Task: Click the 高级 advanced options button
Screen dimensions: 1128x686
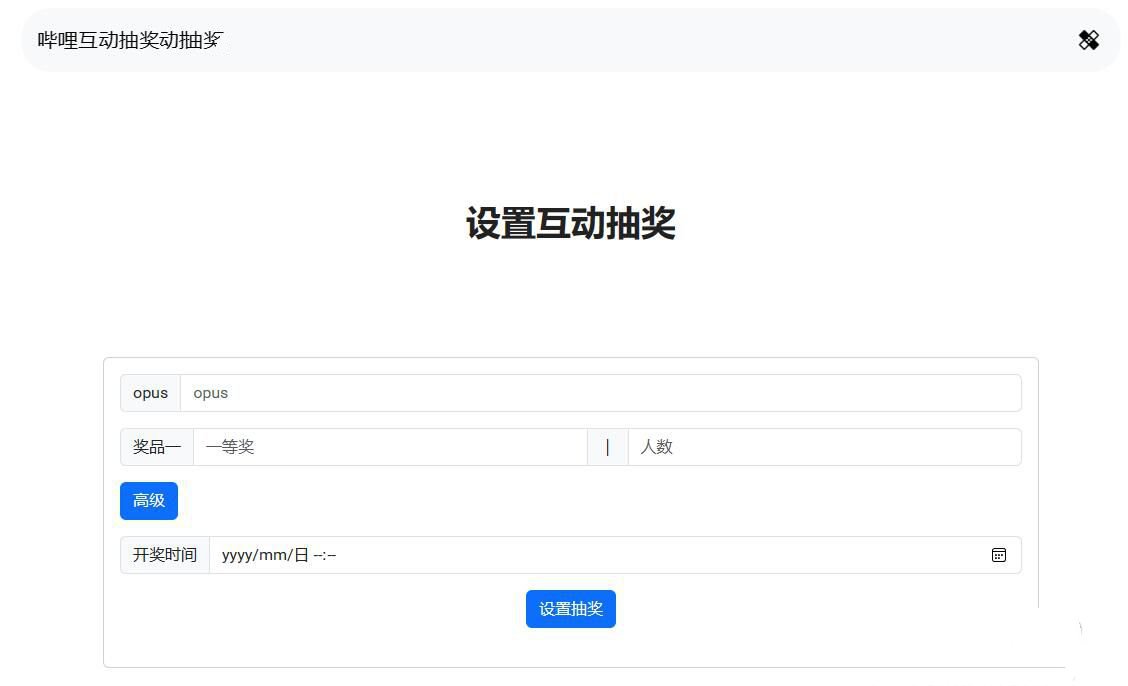Action: (x=148, y=500)
